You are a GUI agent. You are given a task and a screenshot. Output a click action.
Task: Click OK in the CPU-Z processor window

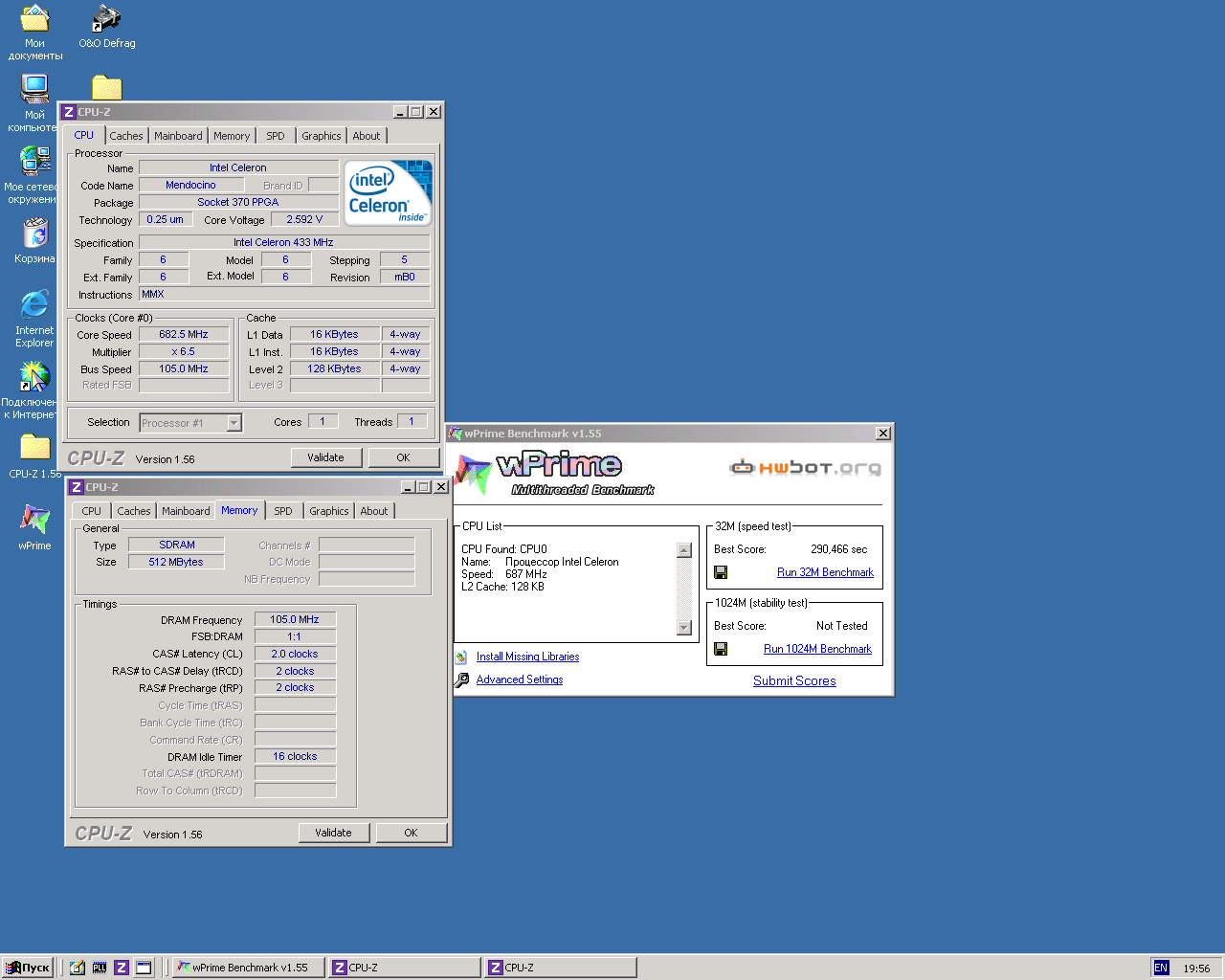pyautogui.click(x=404, y=457)
